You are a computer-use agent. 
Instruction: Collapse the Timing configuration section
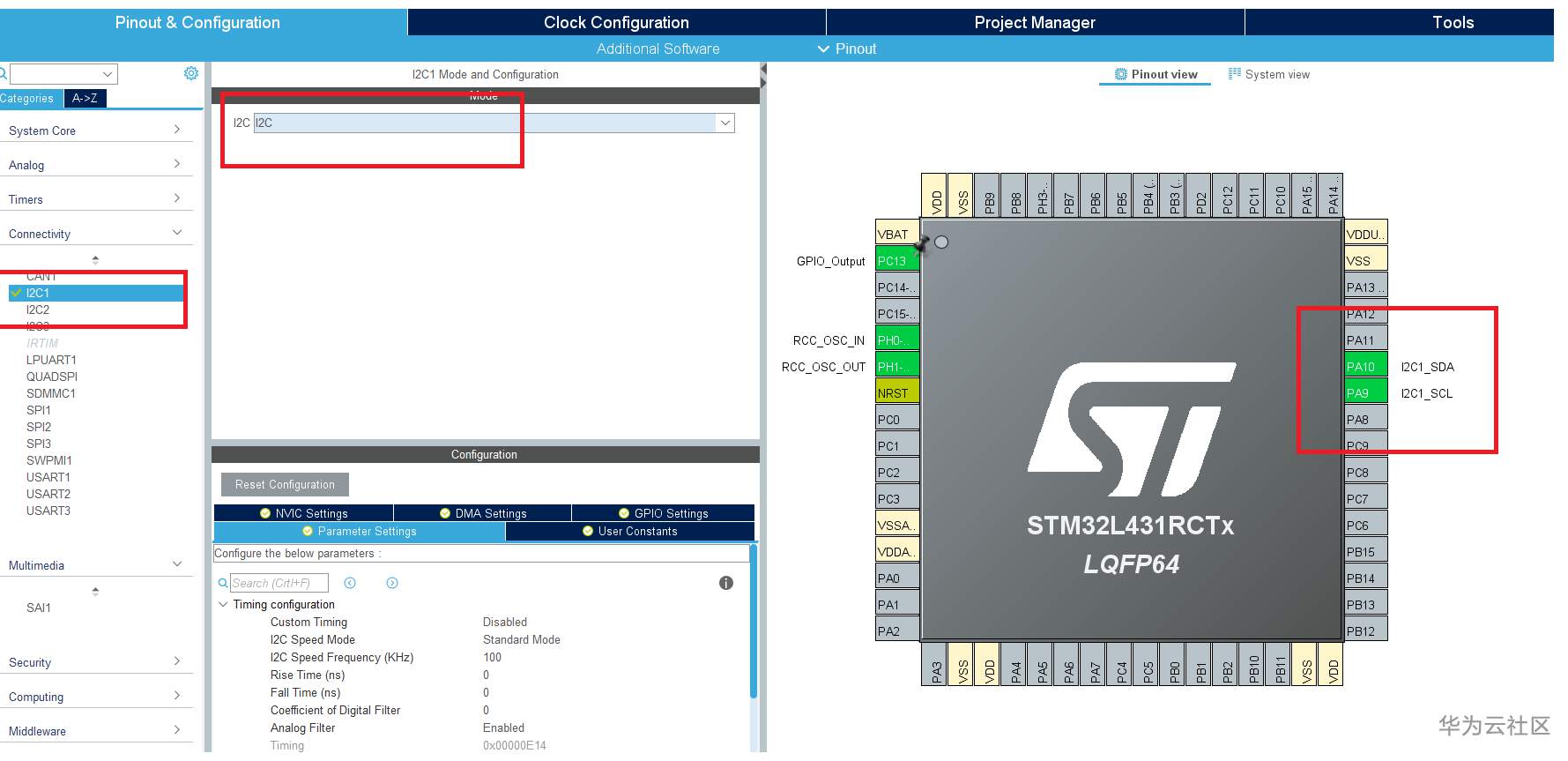(223, 605)
